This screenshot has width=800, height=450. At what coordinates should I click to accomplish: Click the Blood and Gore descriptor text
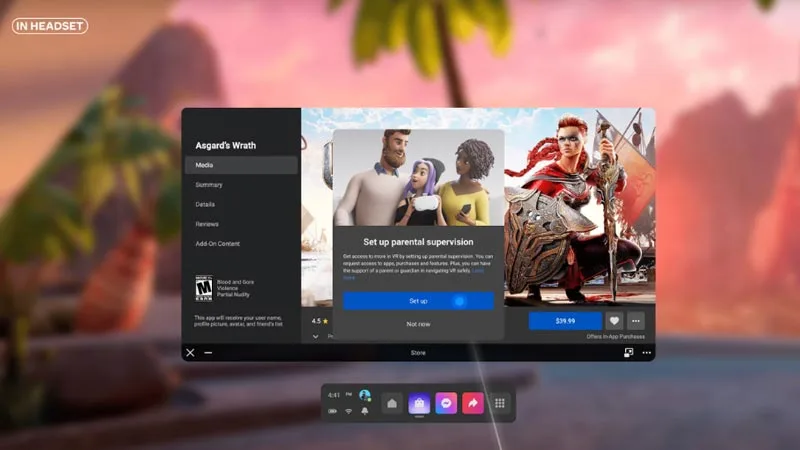(235, 282)
